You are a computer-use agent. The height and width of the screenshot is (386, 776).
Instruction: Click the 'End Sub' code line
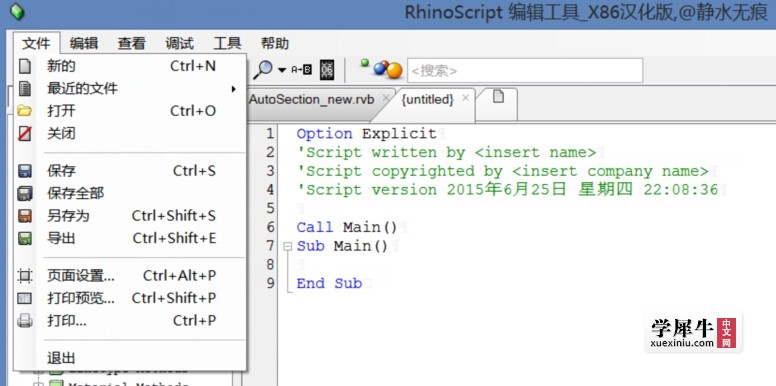click(329, 283)
